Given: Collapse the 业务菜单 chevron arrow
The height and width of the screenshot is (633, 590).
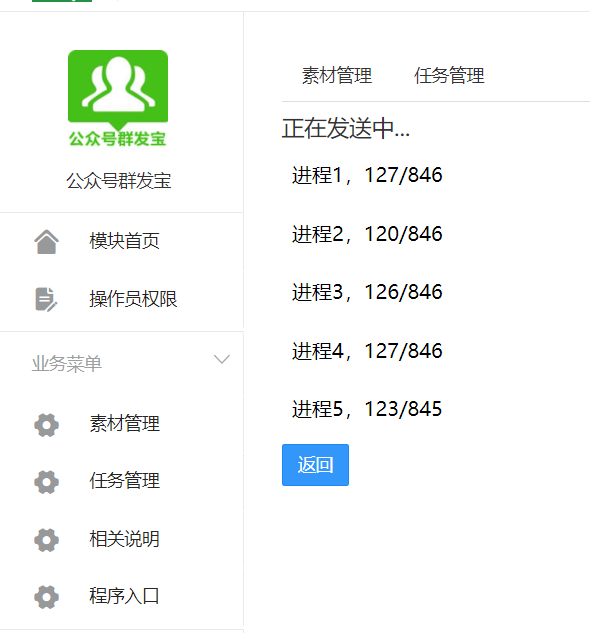Looking at the screenshot, I should 222,359.
